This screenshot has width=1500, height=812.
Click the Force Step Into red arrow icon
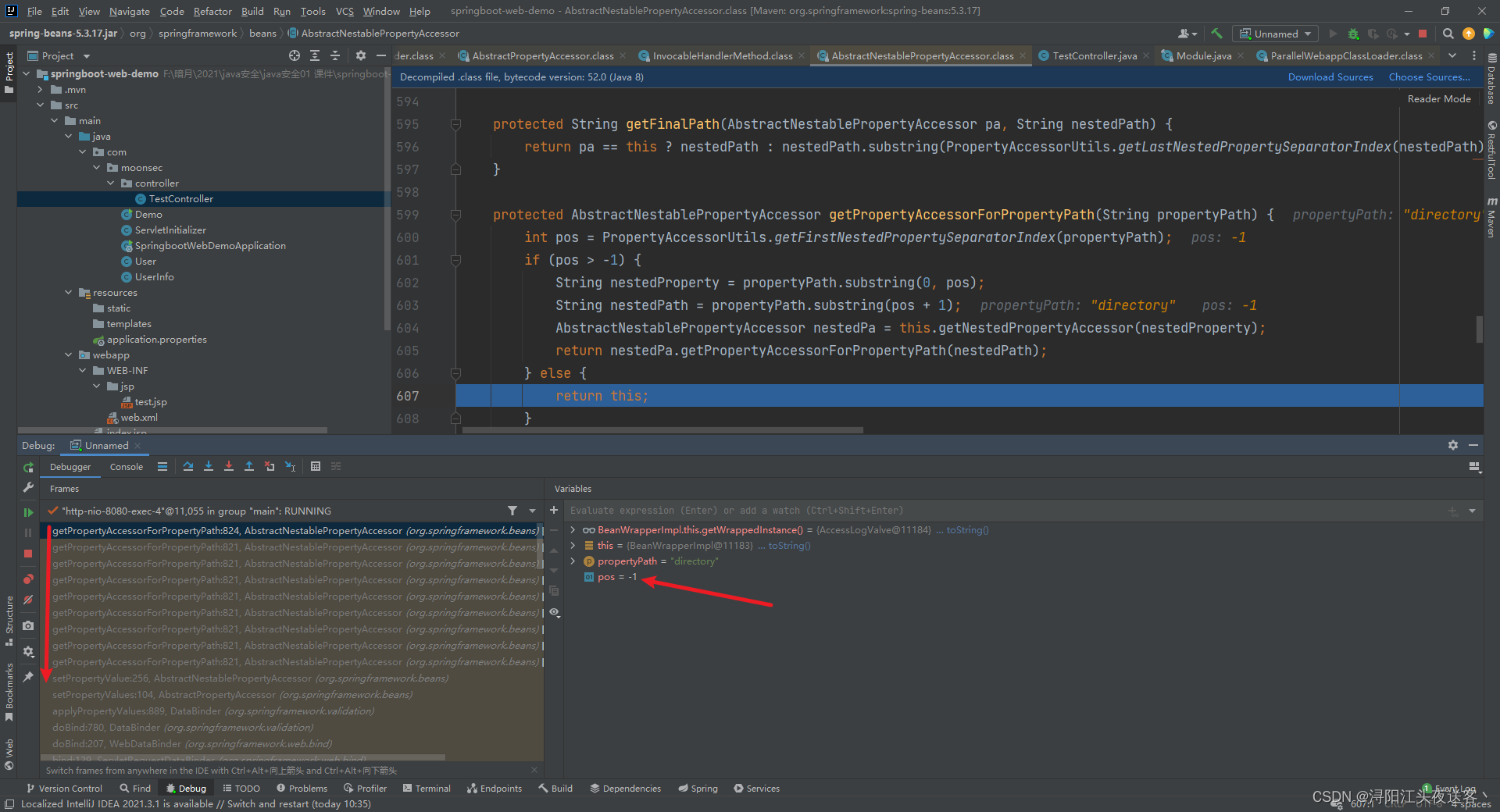click(229, 466)
